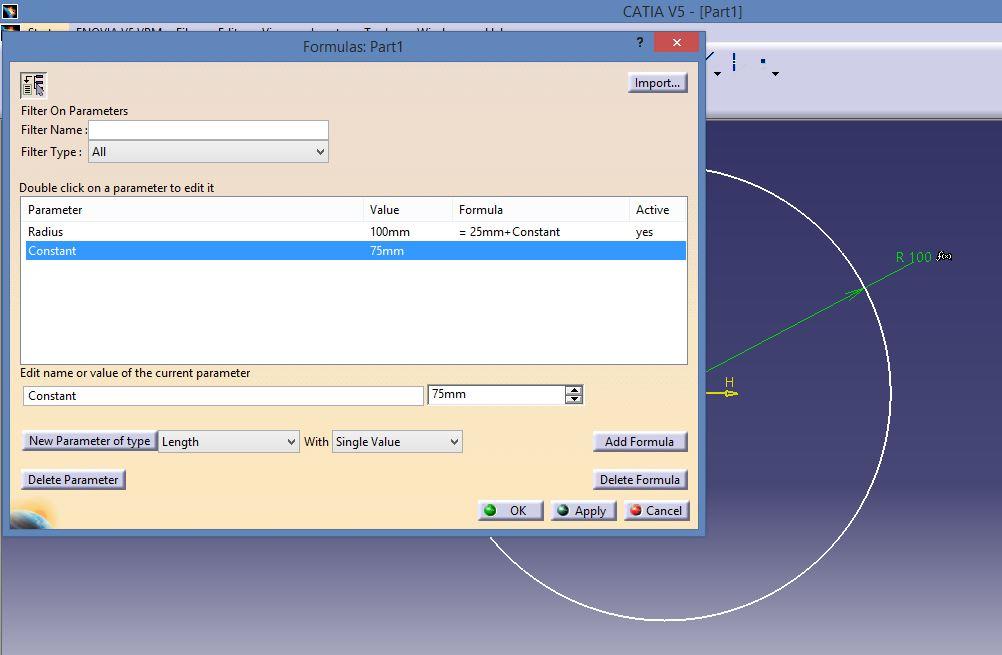The width and height of the screenshot is (1002, 655).
Task: Click the 75mm value edit field
Action: click(497, 395)
